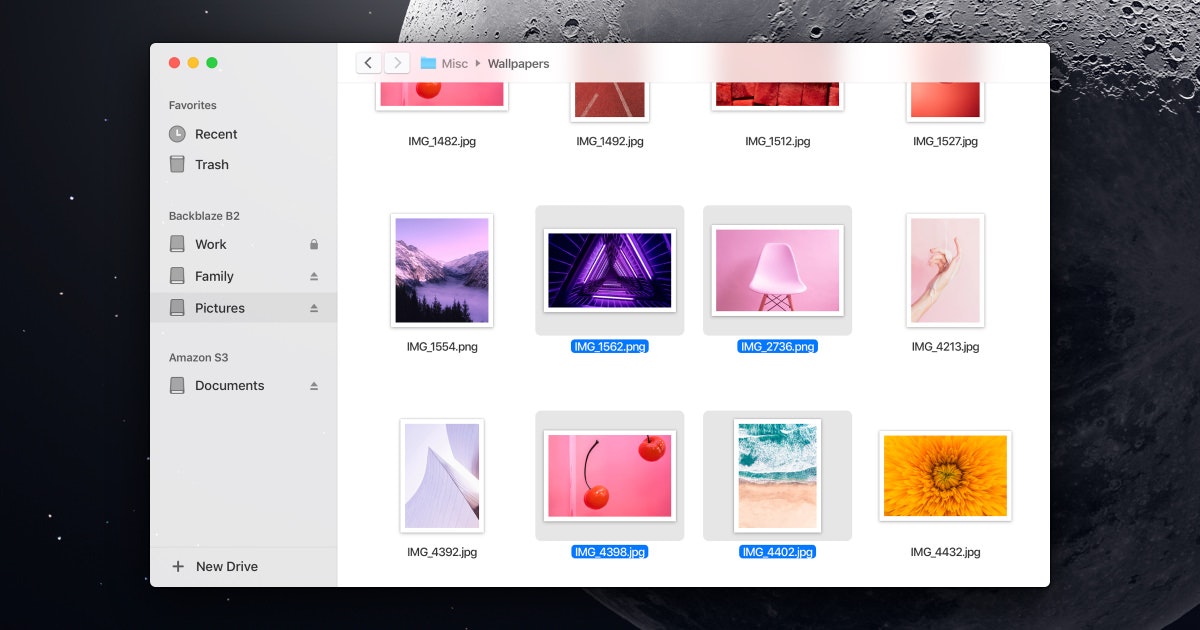The image size is (1200, 630).
Task: Eject the Documents drive
Action: [x=314, y=385]
